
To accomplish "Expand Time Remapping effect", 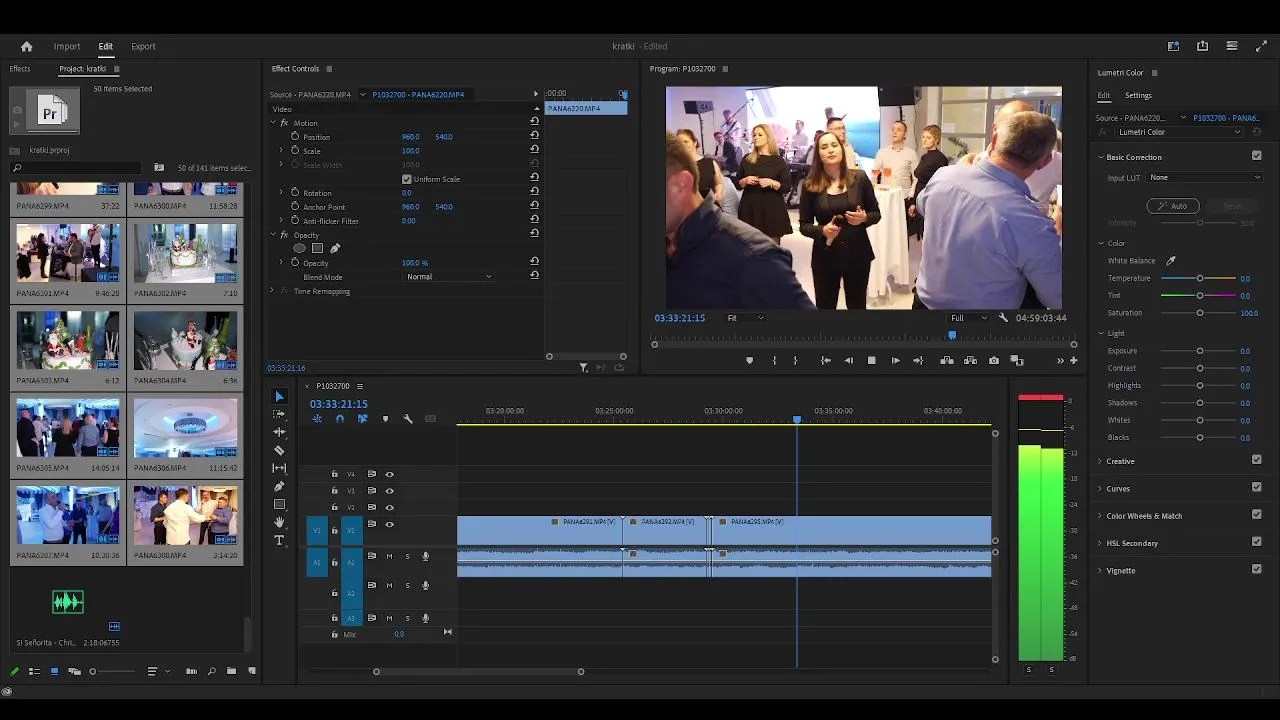I will (272, 291).
